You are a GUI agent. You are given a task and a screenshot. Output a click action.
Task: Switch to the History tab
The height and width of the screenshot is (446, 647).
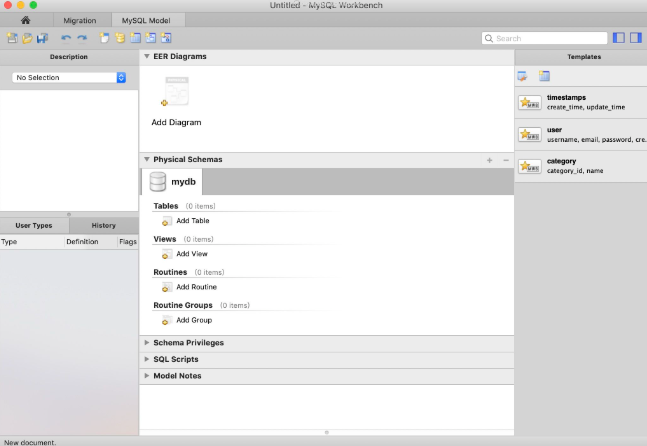coord(104,225)
